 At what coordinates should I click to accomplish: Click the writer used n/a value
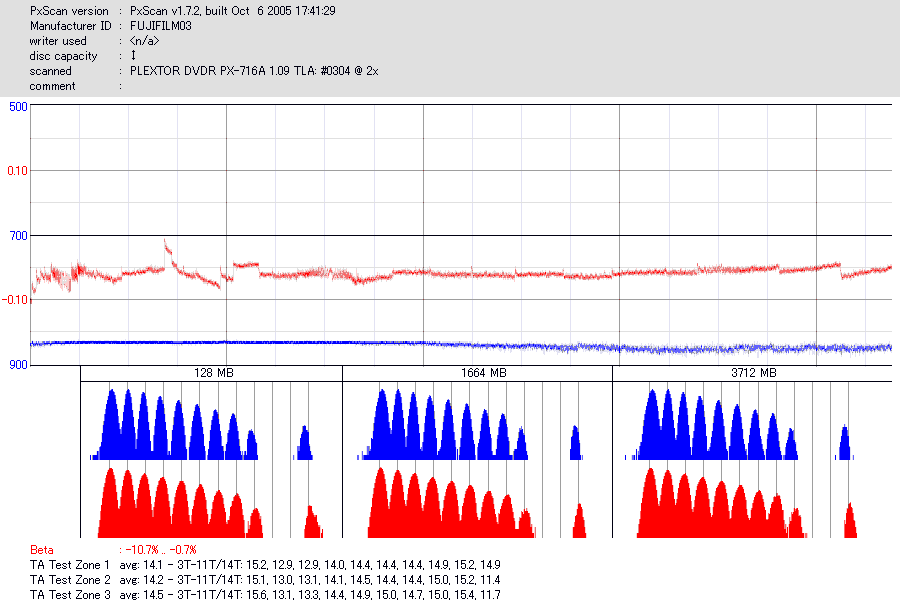(x=144, y=41)
